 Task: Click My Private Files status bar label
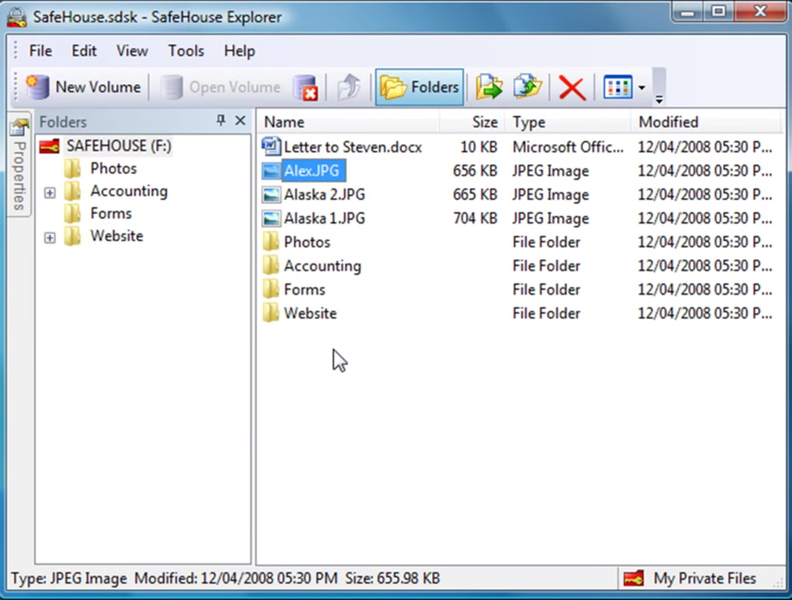[x=705, y=578]
